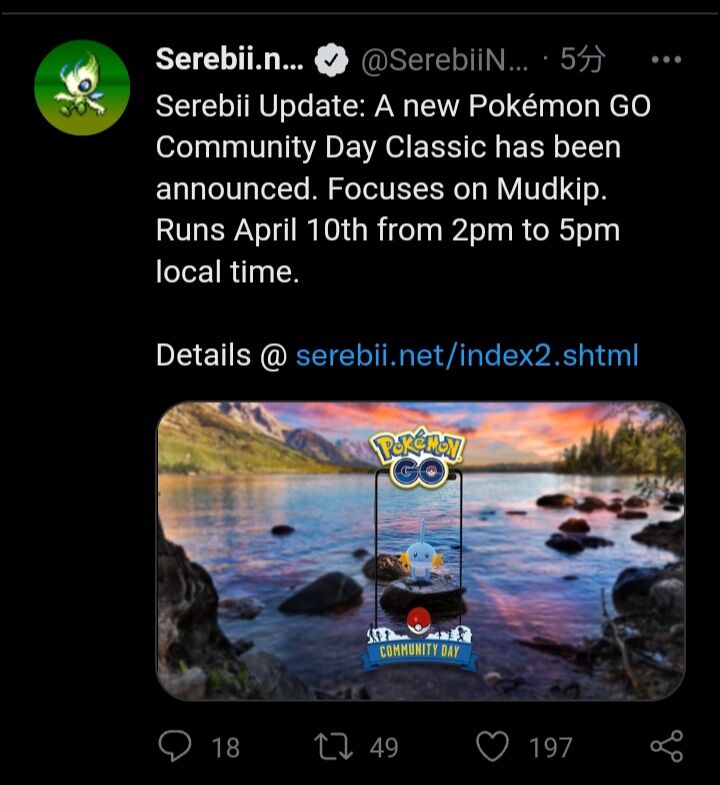Click the reply count 18
The width and height of the screenshot is (720, 785).
click(226, 748)
